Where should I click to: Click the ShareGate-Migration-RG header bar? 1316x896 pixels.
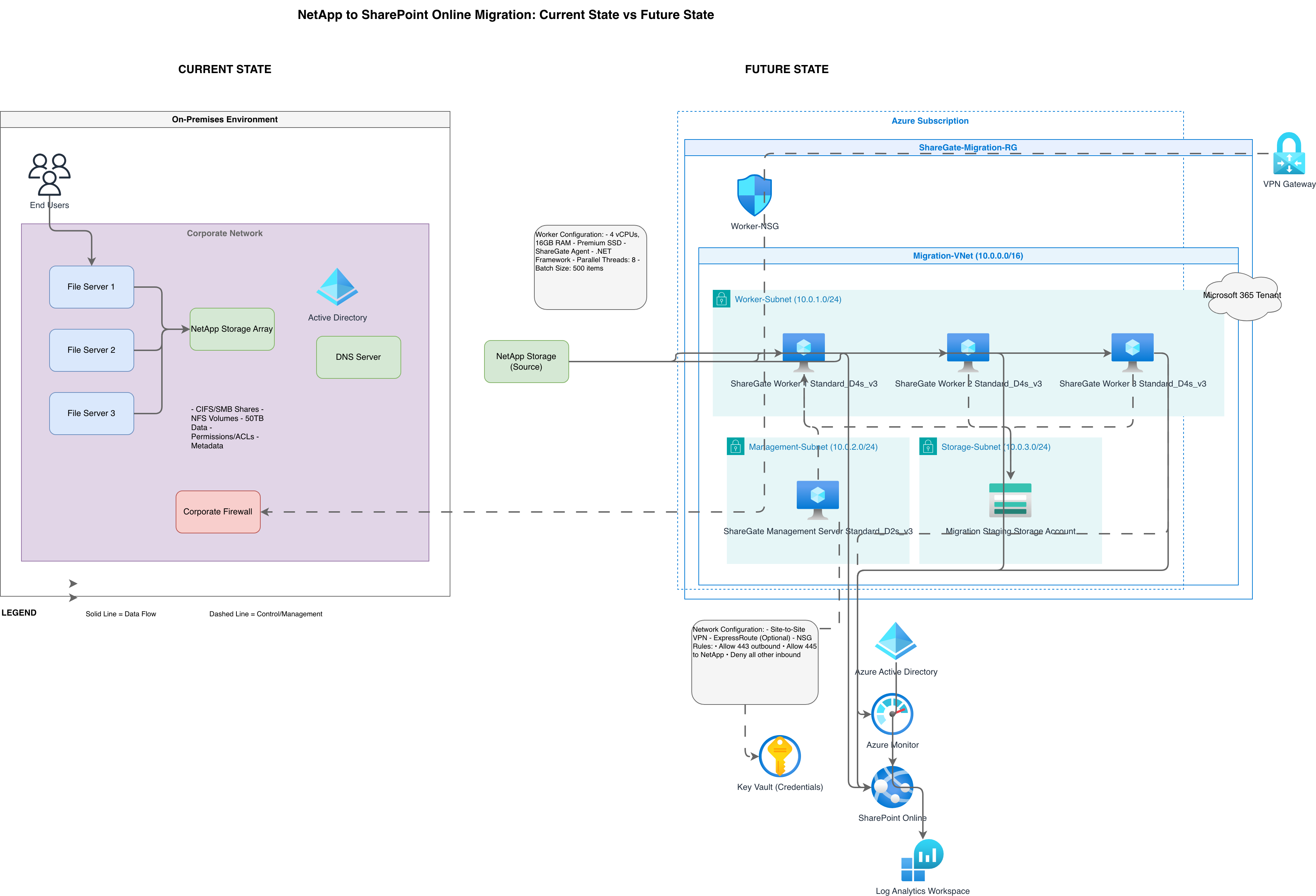(x=968, y=147)
